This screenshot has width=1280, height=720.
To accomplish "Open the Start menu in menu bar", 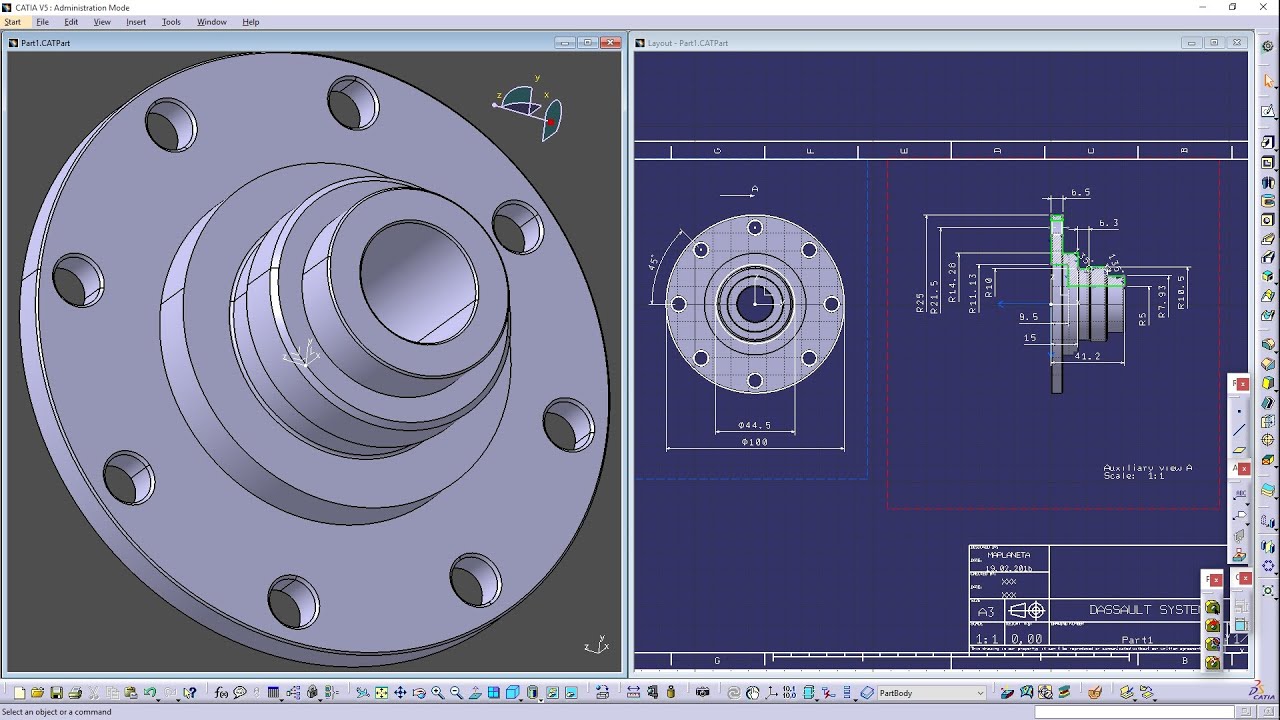I will (12, 22).
